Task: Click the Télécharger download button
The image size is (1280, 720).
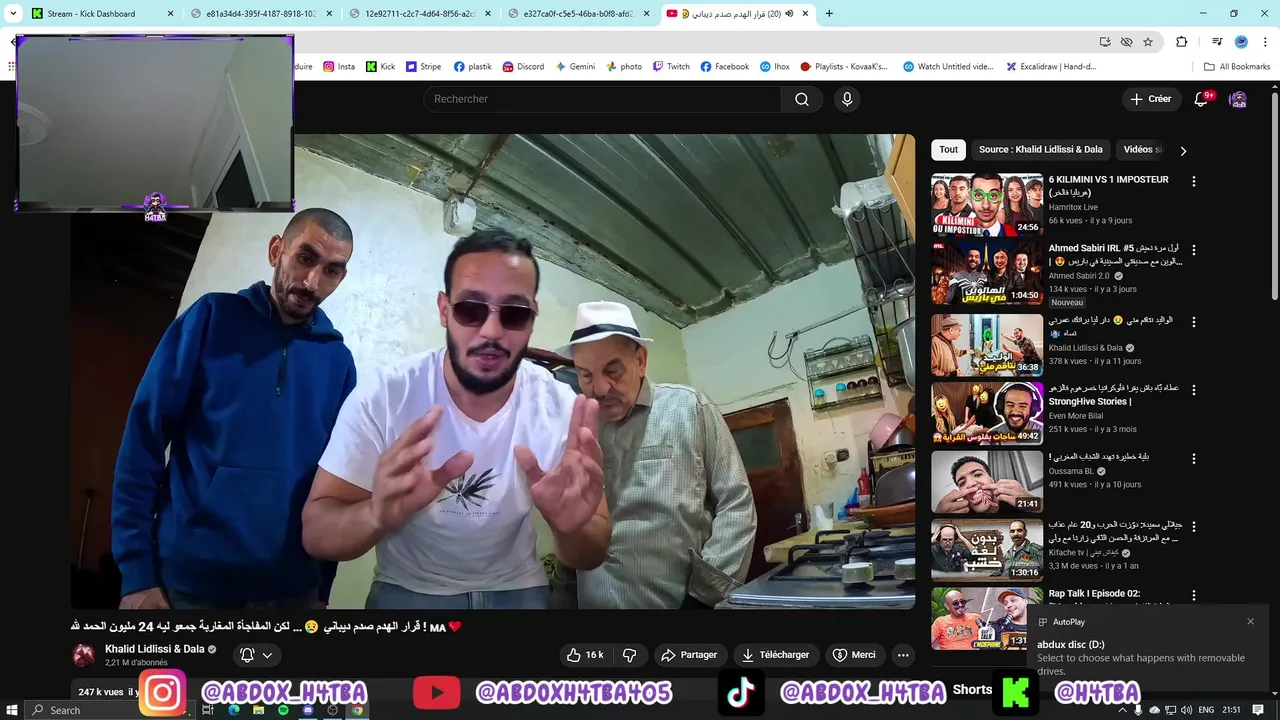Action: click(x=775, y=655)
